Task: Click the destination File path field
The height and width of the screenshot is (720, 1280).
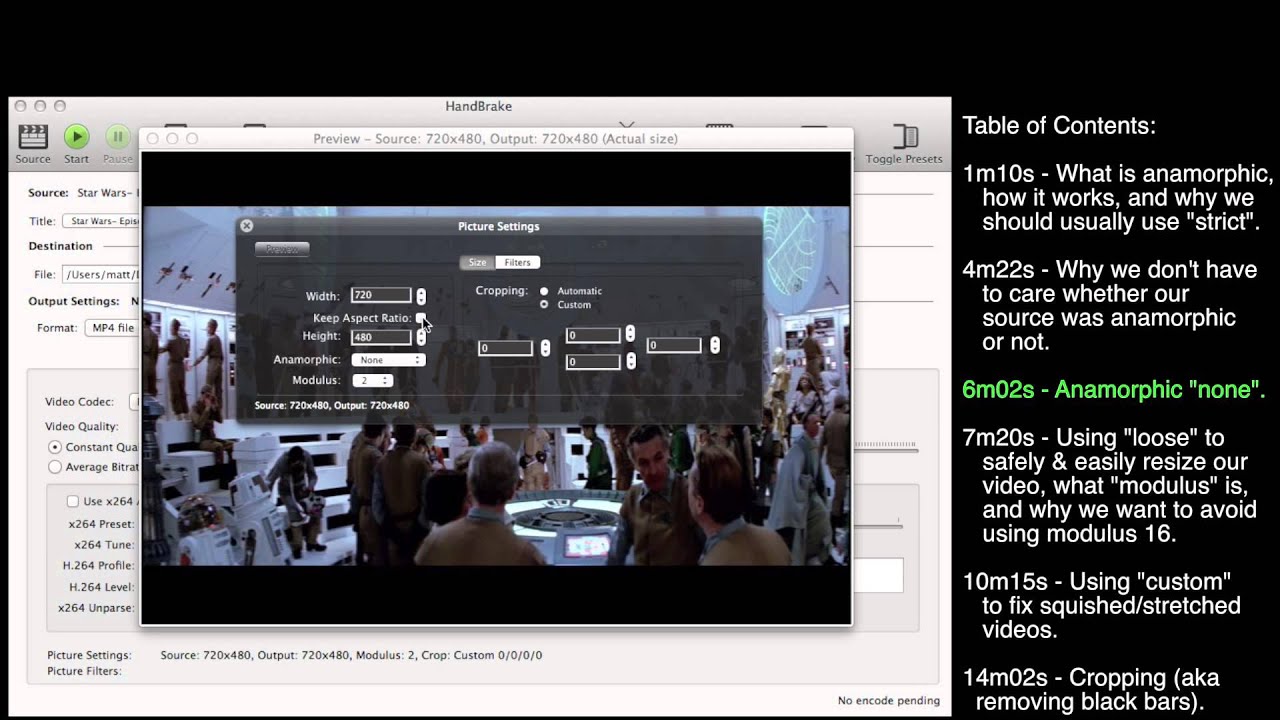Action: pyautogui.click(x=101, y=274)
